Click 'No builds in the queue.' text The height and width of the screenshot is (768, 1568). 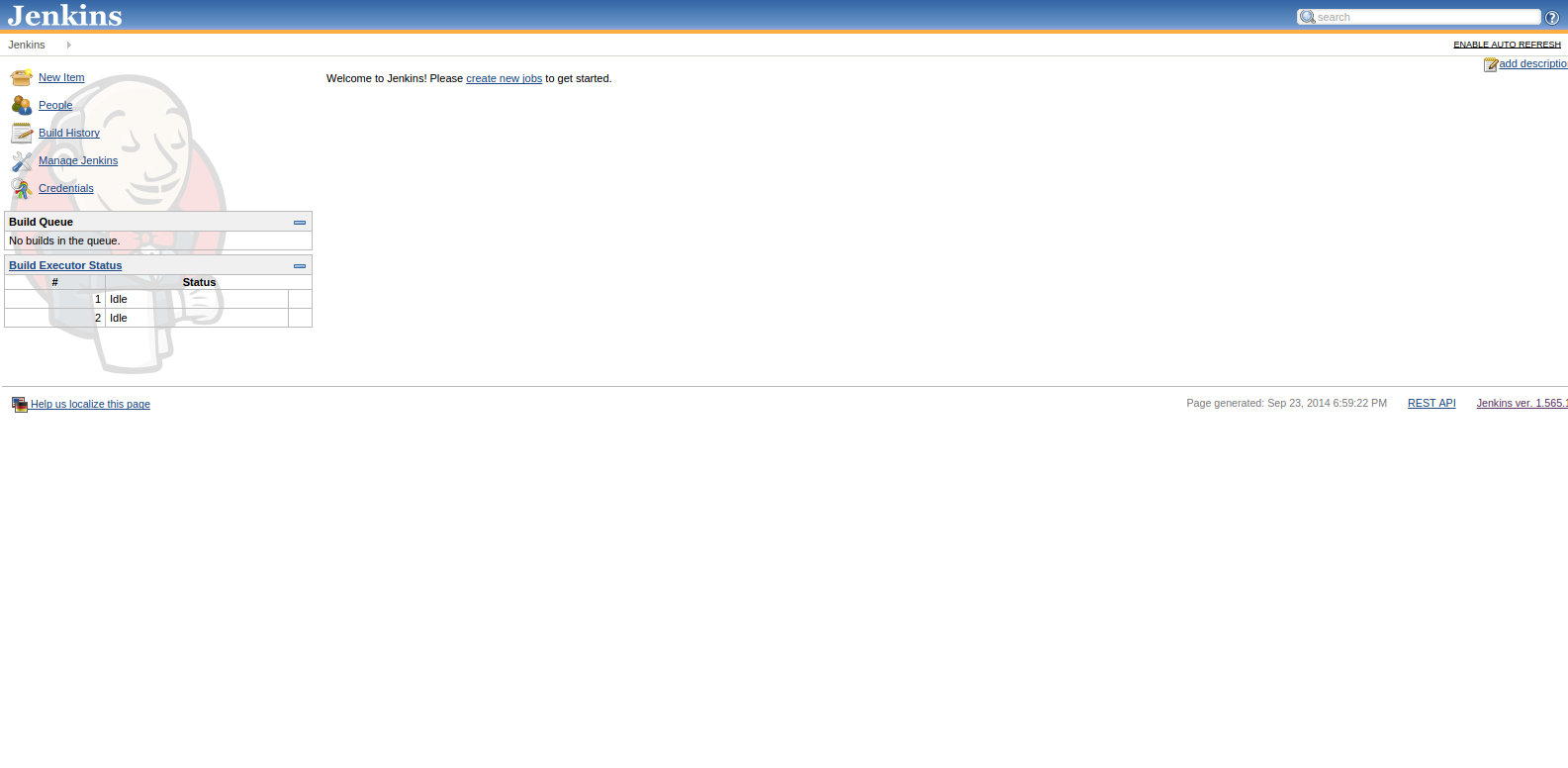(64, 240)
